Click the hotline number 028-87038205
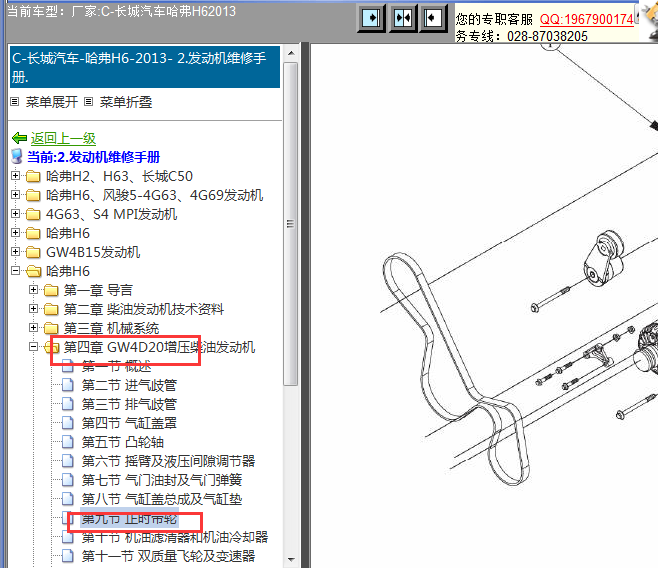The height and width of the screenshot is (568, 658). (x=547, y=36)
